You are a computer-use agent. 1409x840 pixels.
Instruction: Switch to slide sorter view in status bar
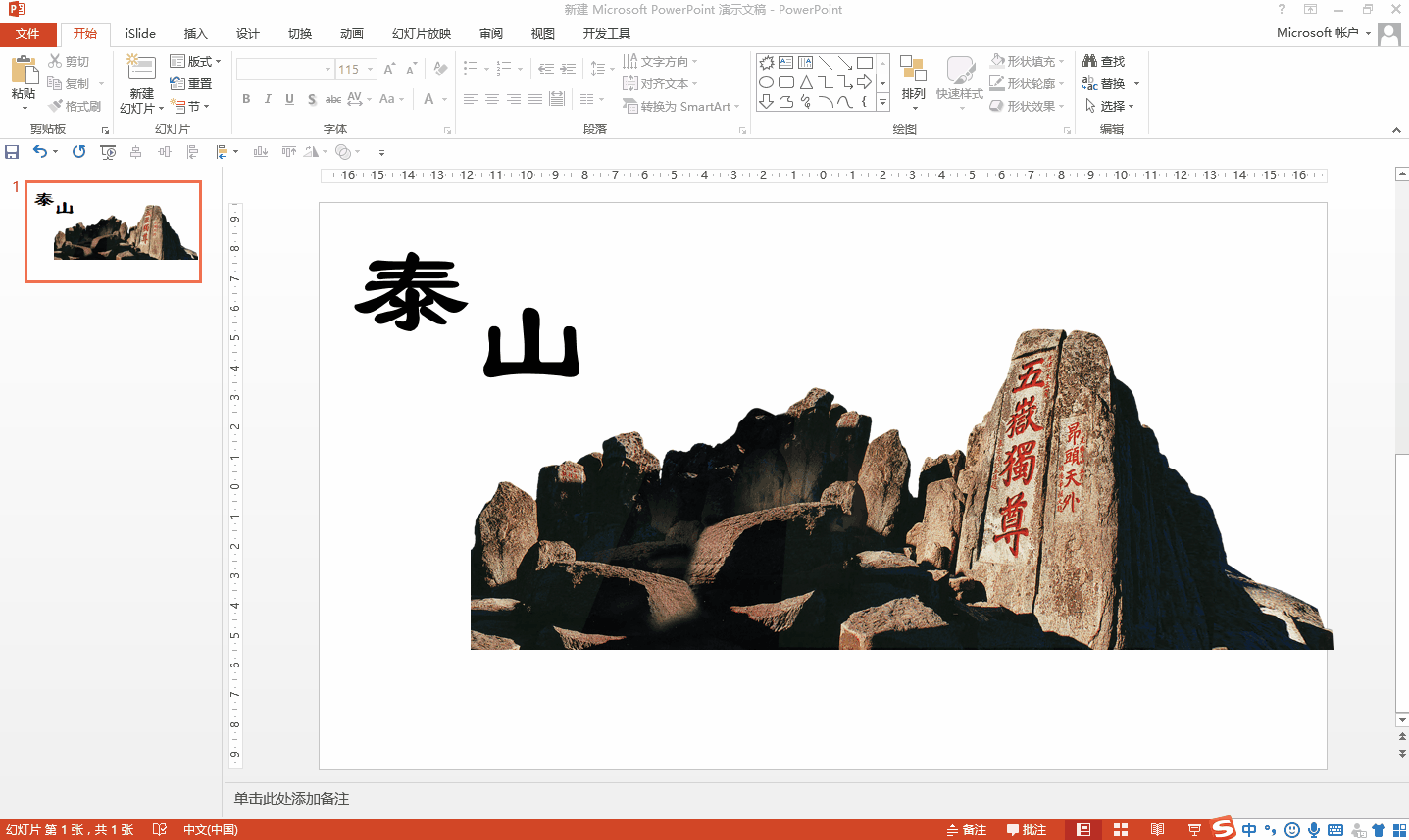coord(1121,830)
